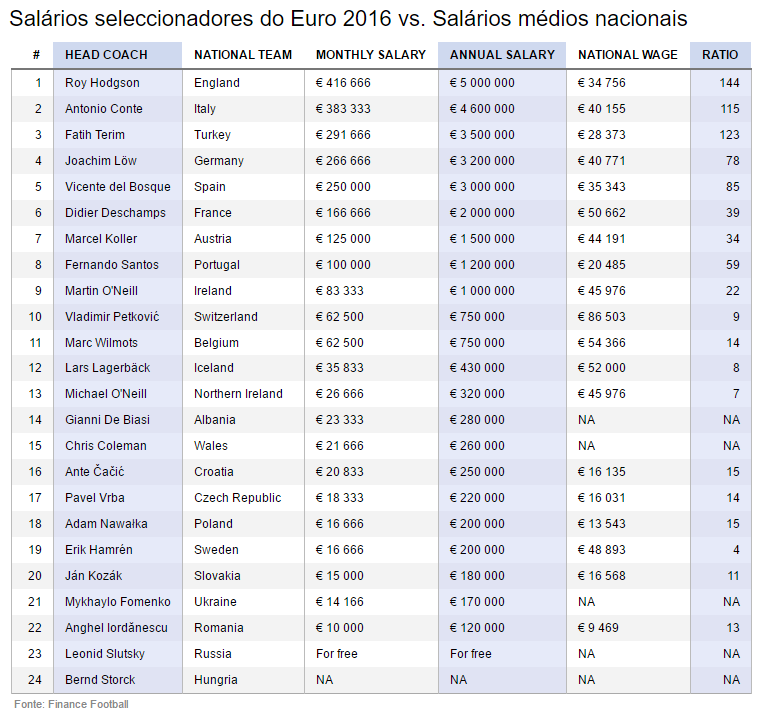Select the NATIONAL TEAM column header

tap(243, 55)
